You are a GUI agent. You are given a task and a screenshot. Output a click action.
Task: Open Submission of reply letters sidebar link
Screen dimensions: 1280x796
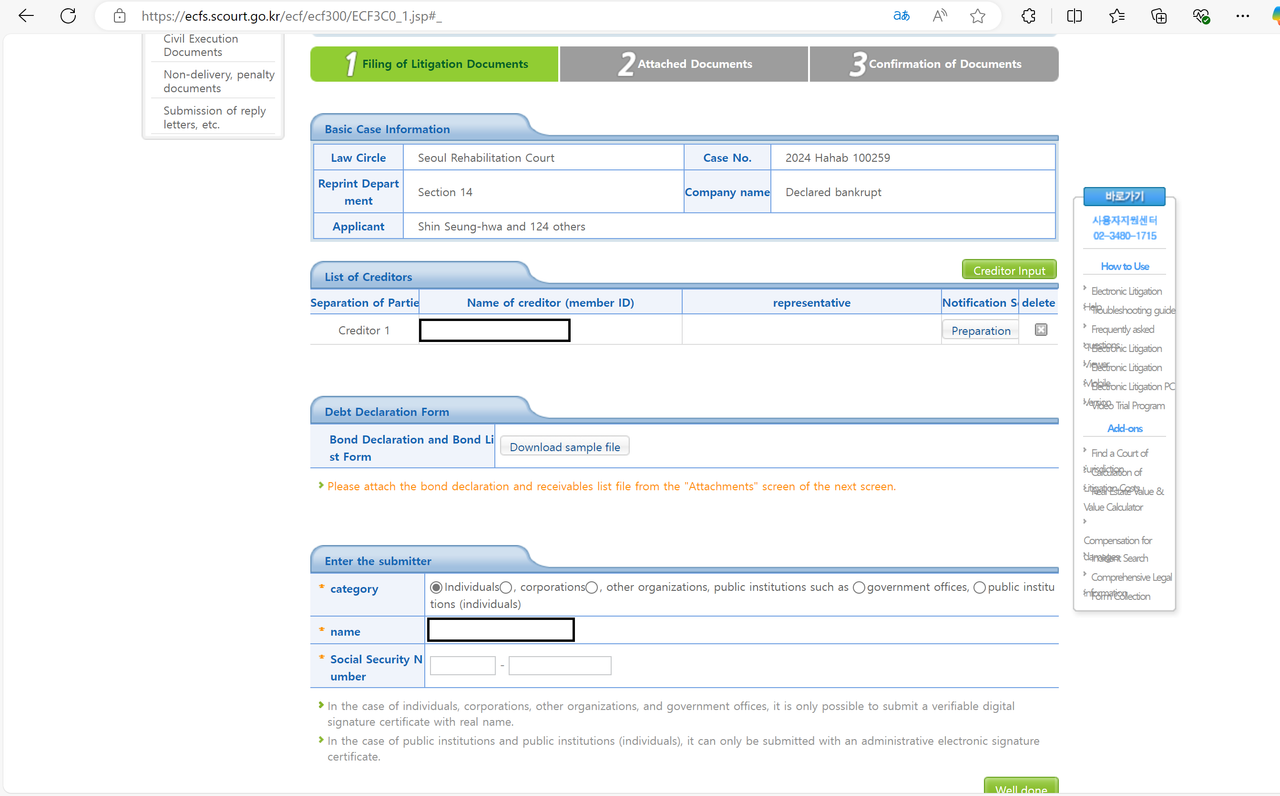coord(215,117)
